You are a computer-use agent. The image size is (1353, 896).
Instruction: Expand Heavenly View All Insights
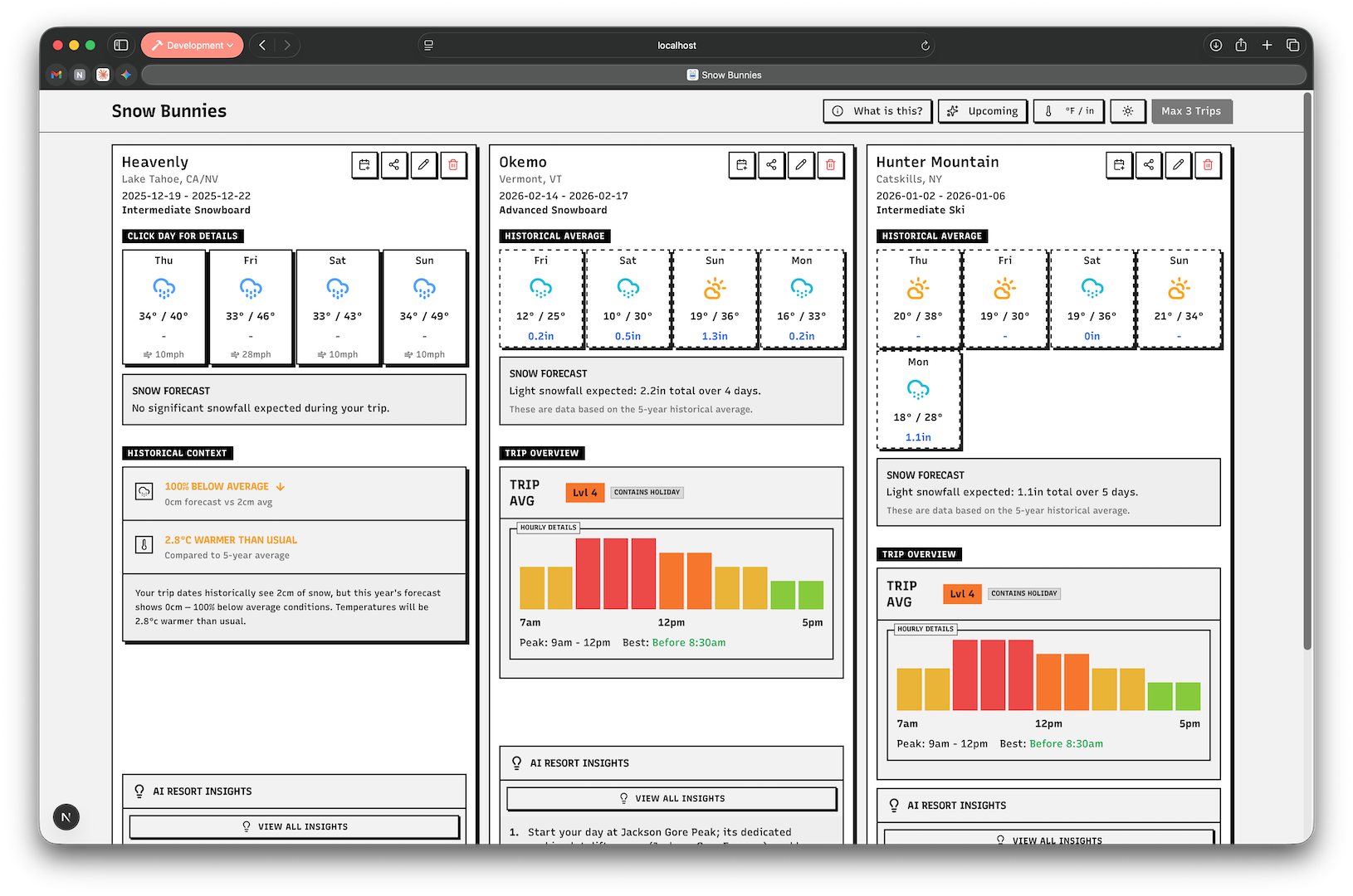coord(295,826)
